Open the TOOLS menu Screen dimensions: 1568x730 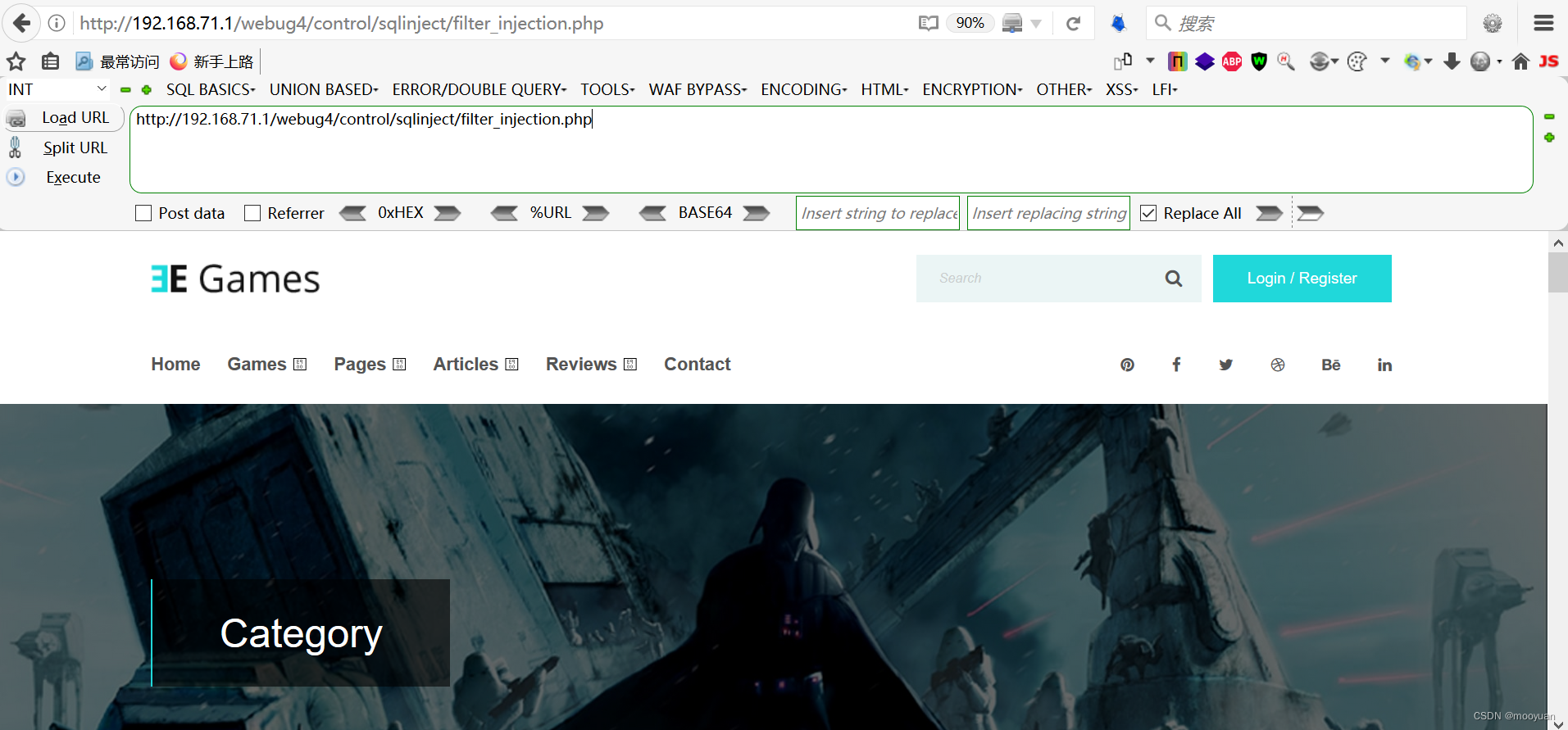(607, 89)
